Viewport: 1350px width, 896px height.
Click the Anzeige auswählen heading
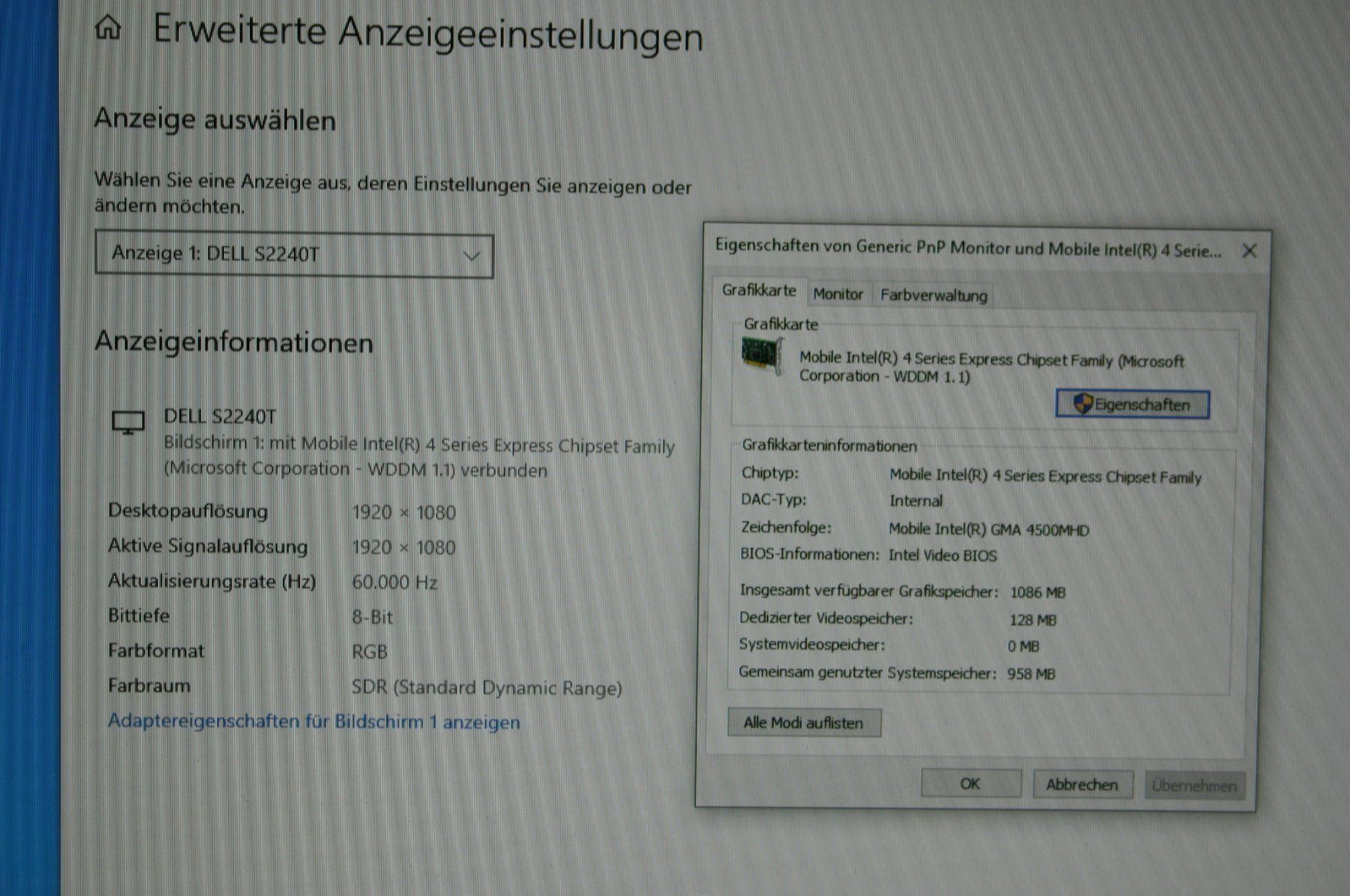coord(215,120)
